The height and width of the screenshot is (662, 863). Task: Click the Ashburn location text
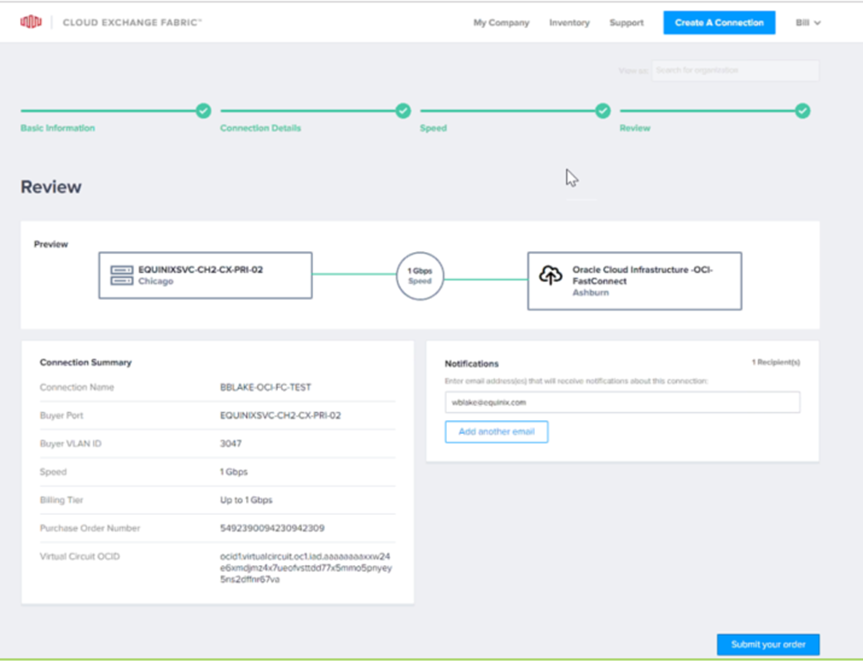pyautogui.click(x=591, y=292)
